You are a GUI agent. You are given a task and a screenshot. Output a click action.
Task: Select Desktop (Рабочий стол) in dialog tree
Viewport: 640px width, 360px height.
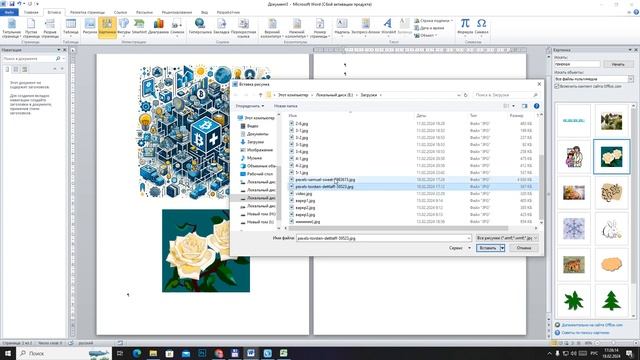click(x=260, y=174)
